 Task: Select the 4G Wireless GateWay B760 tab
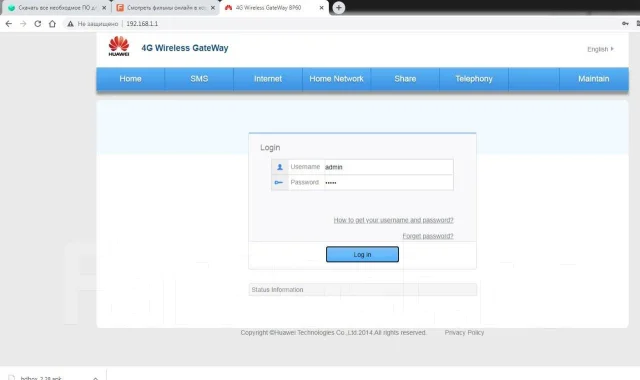pyautogui.click(x=274, y=8)
